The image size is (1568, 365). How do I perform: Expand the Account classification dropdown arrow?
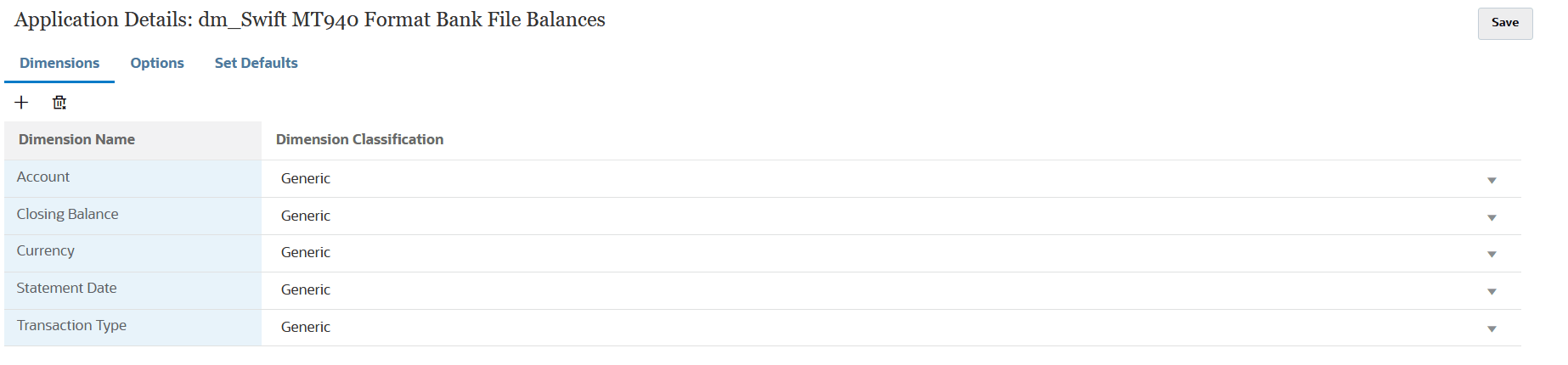point(1492,180)
